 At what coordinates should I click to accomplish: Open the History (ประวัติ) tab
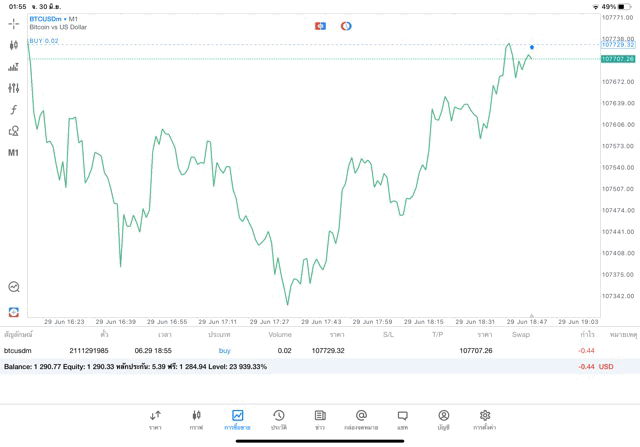[x=278, y=420]
